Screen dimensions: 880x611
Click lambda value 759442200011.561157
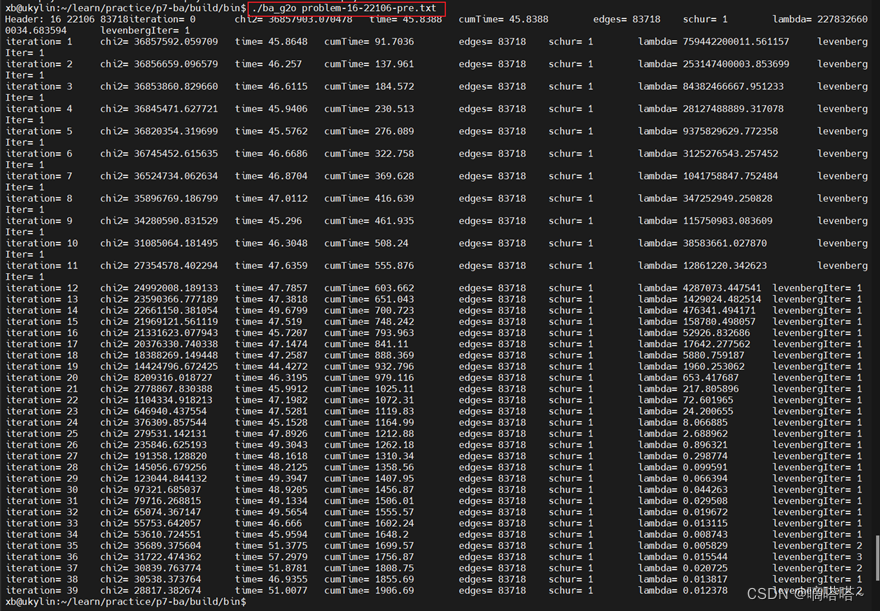[736, 42]
